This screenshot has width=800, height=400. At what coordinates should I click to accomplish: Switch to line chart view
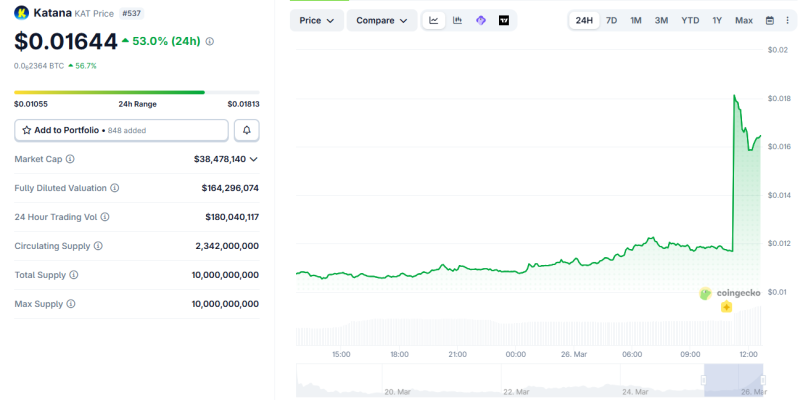pos(434,20)
